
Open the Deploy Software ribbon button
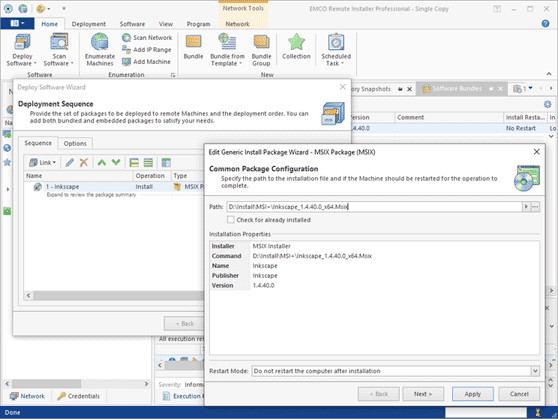[x=22, y=49]
